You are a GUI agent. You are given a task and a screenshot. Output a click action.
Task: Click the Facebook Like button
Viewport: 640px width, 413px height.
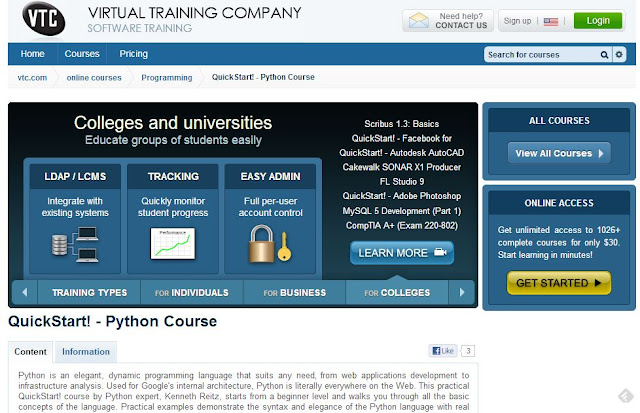pos(443,351)
